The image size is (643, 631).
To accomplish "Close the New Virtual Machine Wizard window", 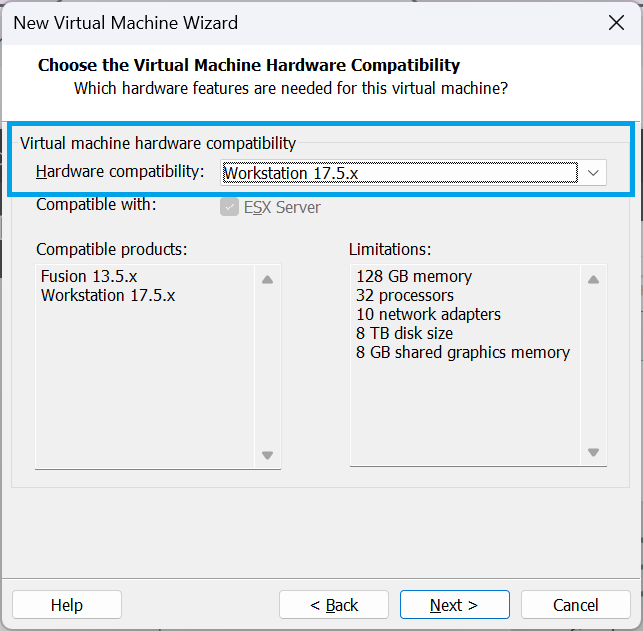I will coord(616,23).
